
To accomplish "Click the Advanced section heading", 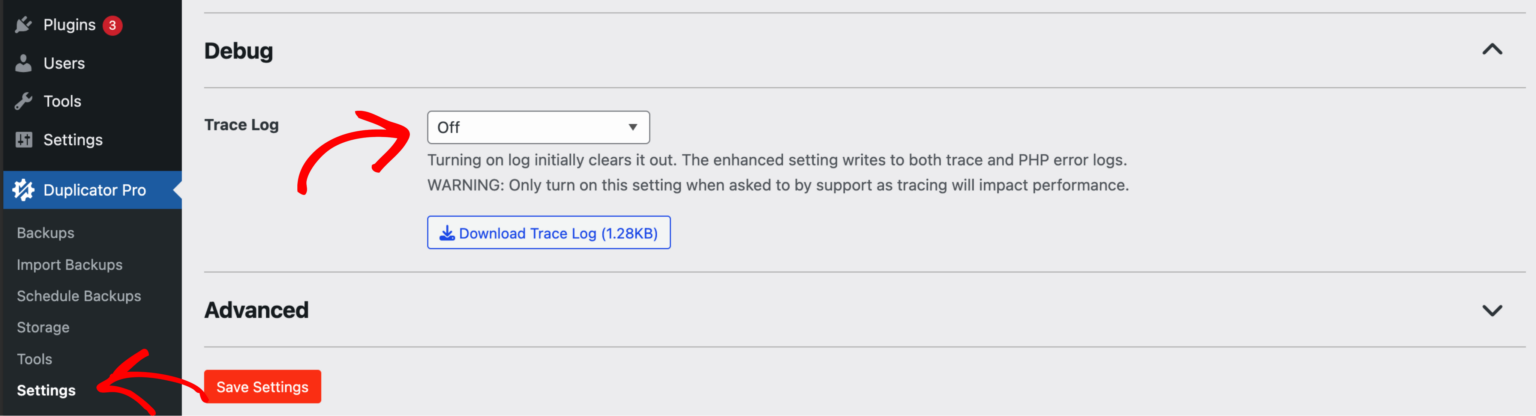I will tap(256, 310).
